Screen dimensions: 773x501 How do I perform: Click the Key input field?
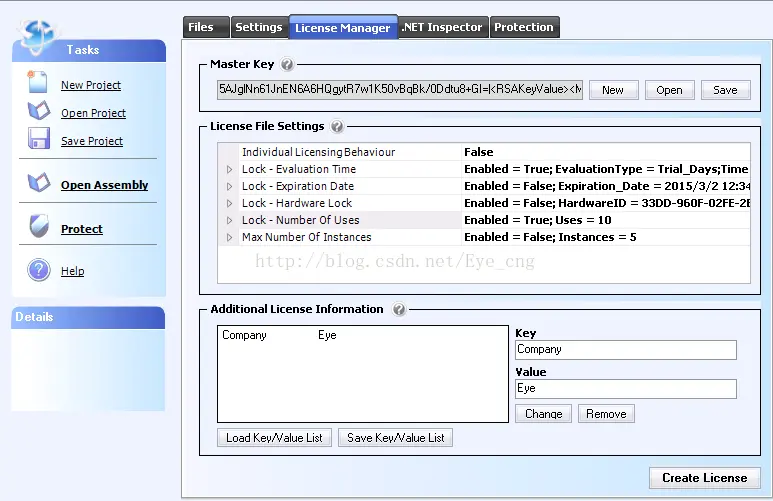[626, 350]
